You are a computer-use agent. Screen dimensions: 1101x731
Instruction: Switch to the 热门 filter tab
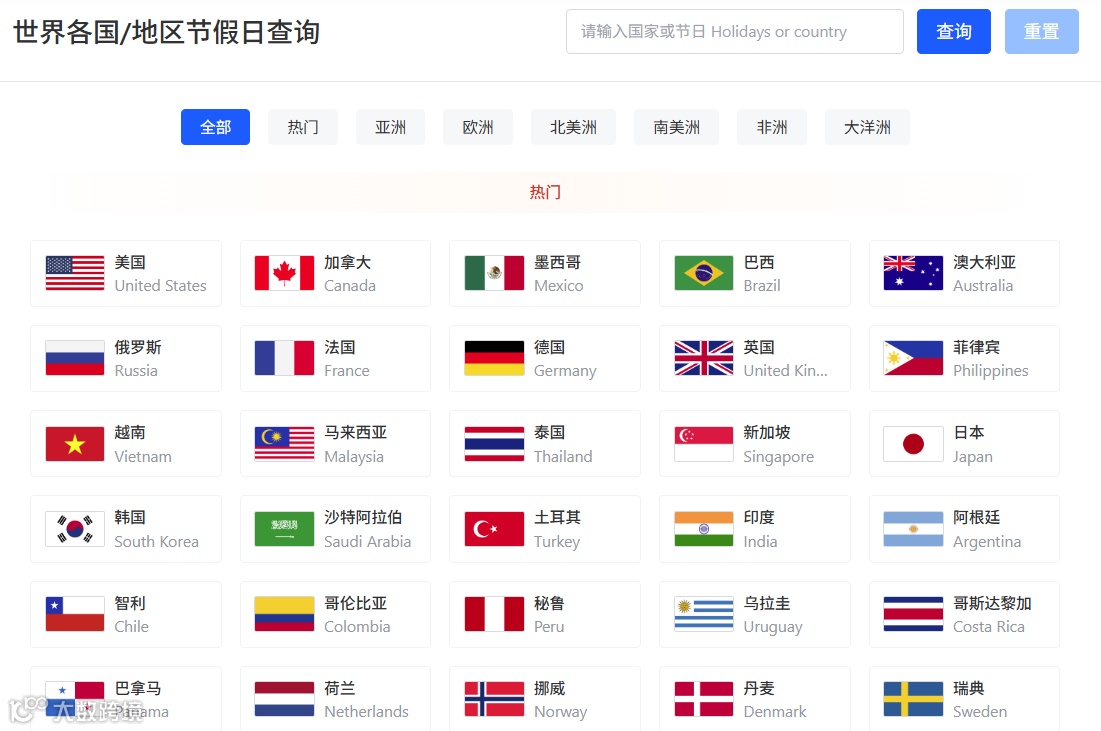303,127
